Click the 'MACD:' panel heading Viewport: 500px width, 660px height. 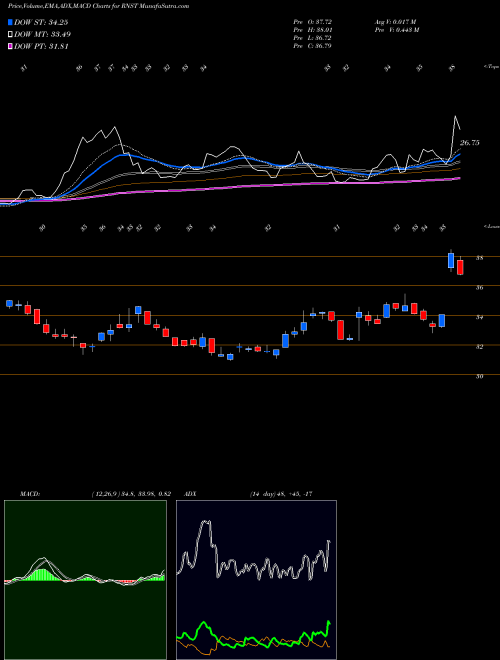pyautogui.click(x=30, y=494)
